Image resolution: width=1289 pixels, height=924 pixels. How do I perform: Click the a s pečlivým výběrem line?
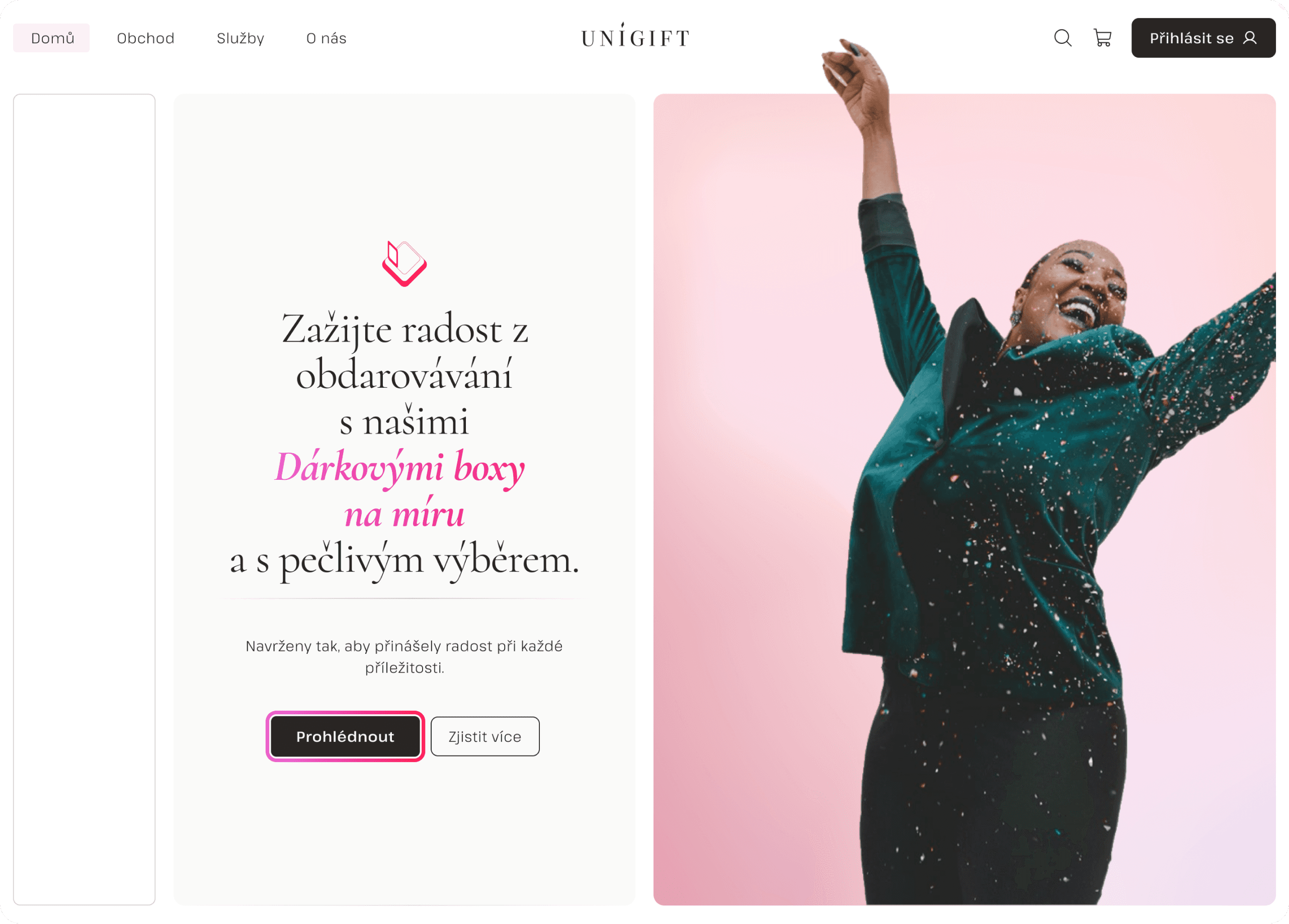click(x=404, y=561)
